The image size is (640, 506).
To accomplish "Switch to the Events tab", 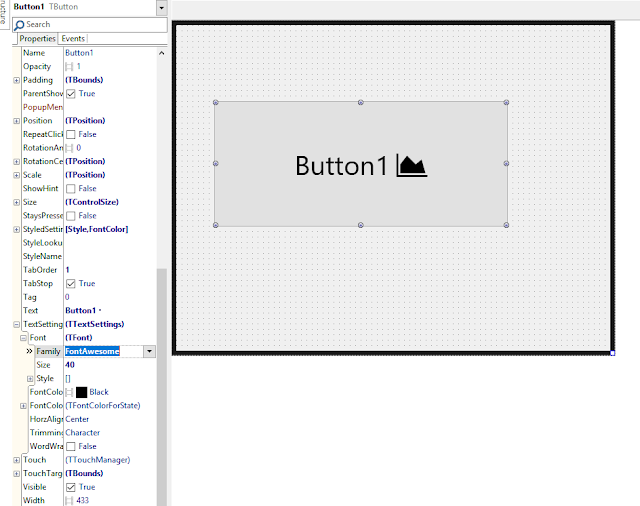I will click(x=73, y=39).
